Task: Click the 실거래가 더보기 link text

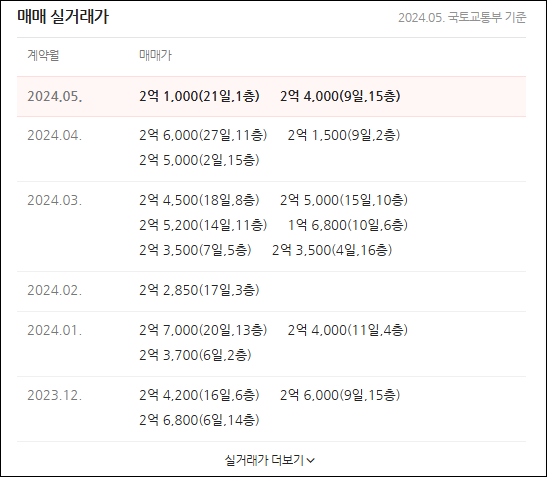Action: coord(264,460)
